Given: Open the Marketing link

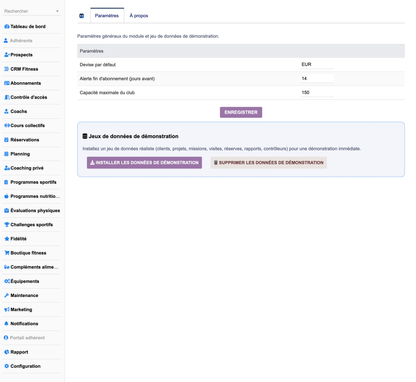Looking at the screenshot, I should tap(21, 310).
